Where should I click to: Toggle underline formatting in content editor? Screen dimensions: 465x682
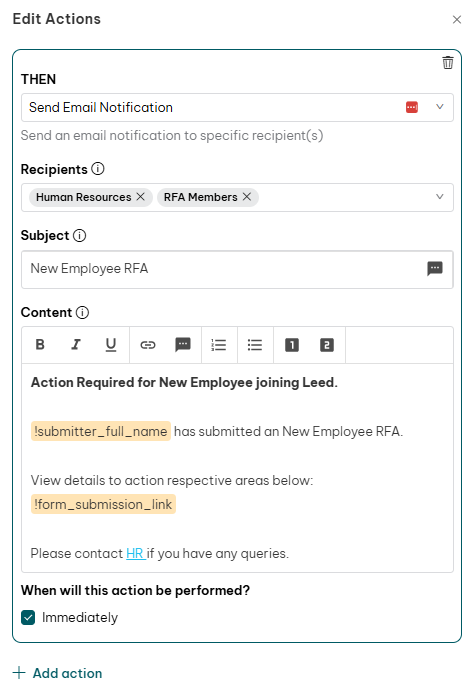111,345
